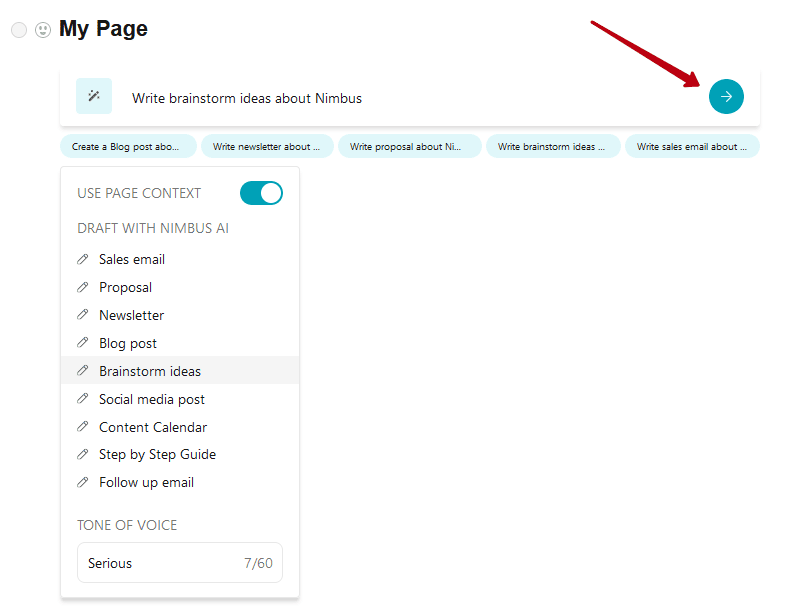Click the pencil icon next to Brainstorm ideas
Screen dimensions: 788x610
tap(82, 371)
